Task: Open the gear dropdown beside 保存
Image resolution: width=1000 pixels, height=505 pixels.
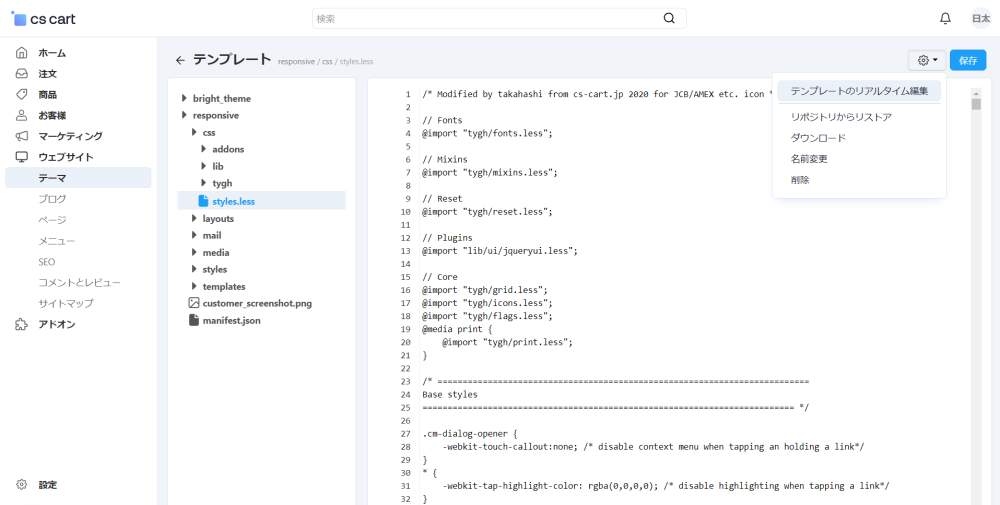Action: pos(927,61)
